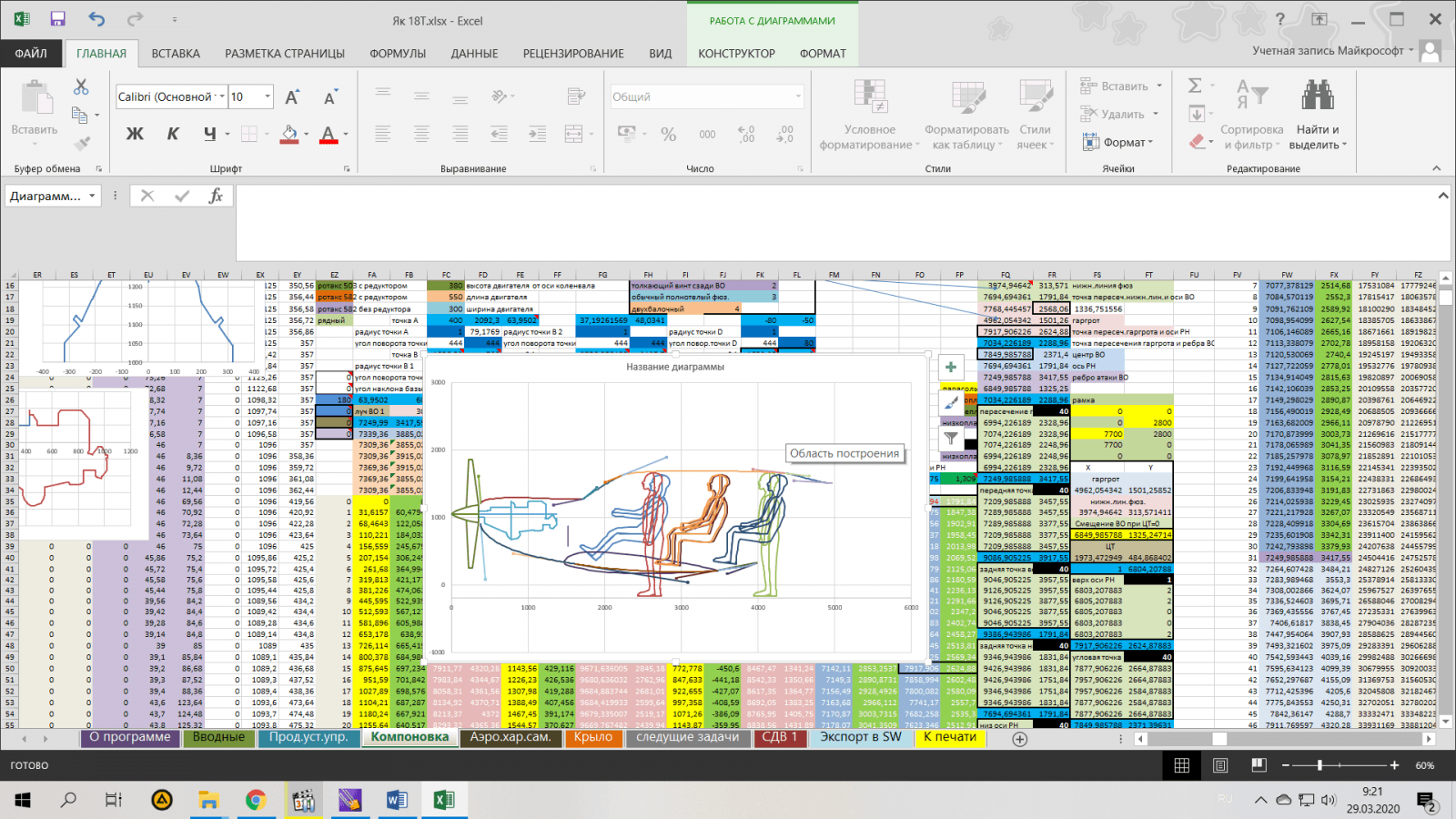Open the number format dropdown Общий

[798, 96]
